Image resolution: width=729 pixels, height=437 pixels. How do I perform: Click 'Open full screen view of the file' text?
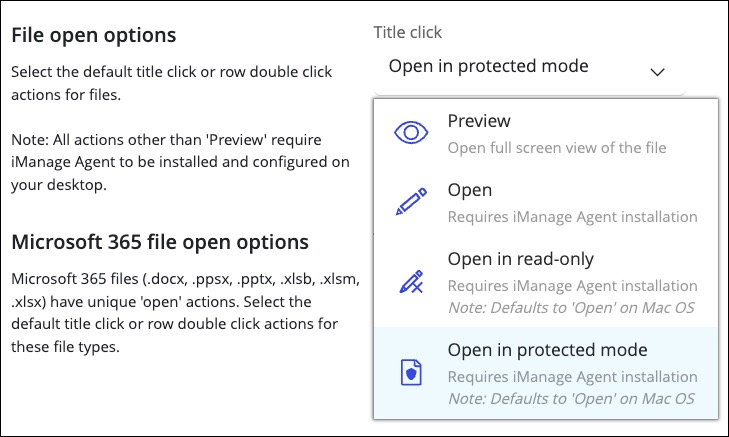tap(557, 148)
